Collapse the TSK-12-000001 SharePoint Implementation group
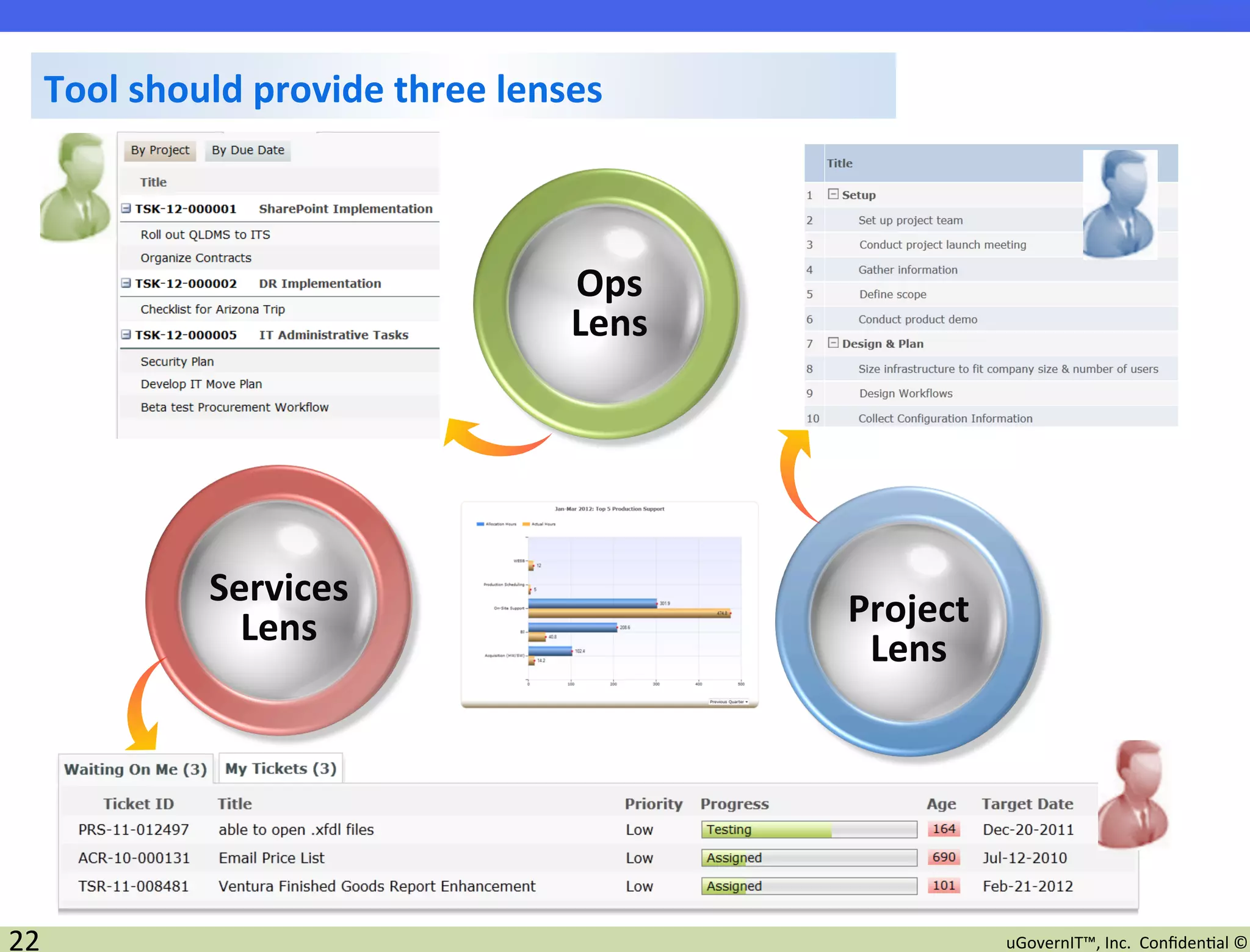 tap(126, 208)
